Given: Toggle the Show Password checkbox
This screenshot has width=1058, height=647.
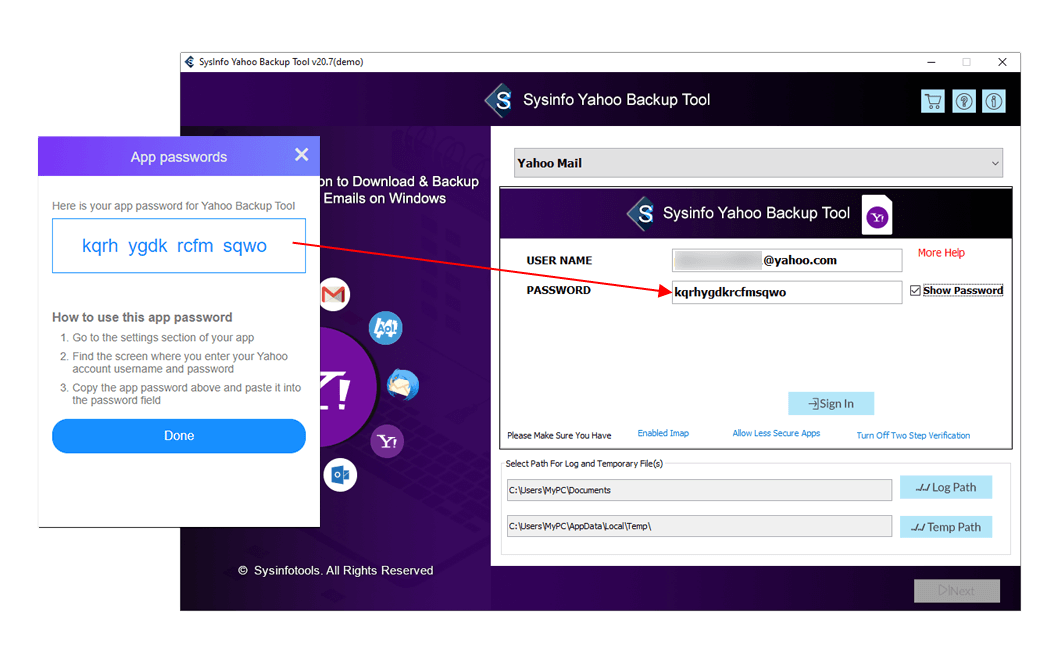Looking at the screenshot, I should (x=915, y=291).
